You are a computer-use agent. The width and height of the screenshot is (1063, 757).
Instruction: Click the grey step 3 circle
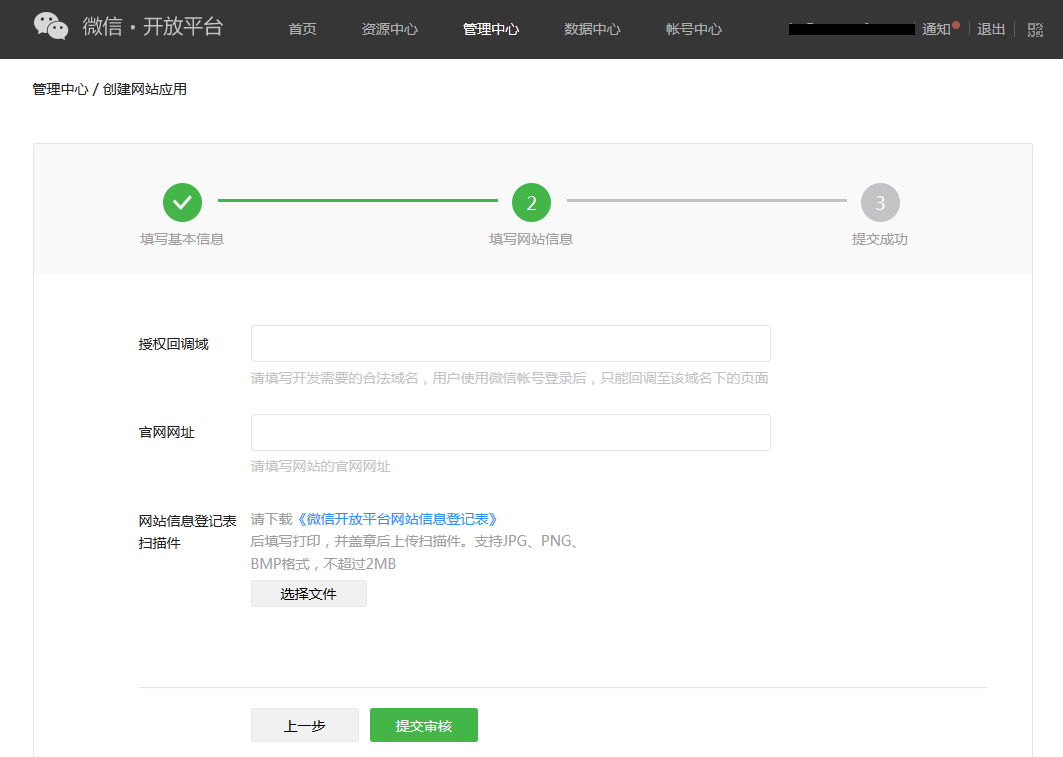(880, 202)
